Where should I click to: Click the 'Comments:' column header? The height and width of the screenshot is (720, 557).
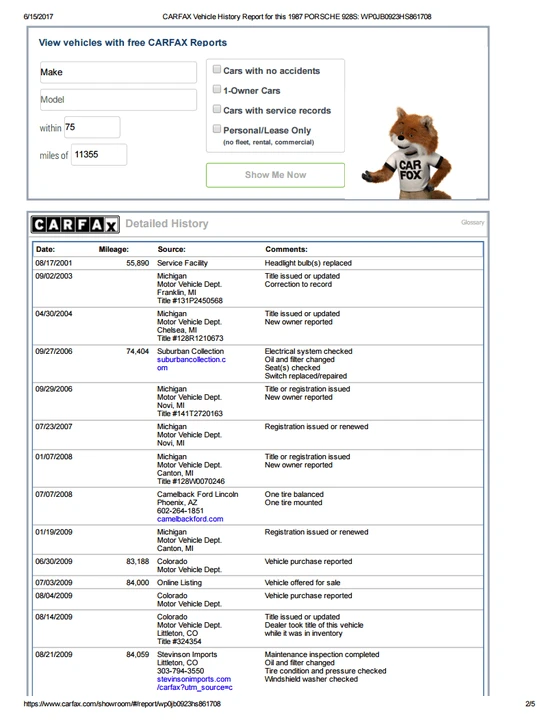click(287, 249)
